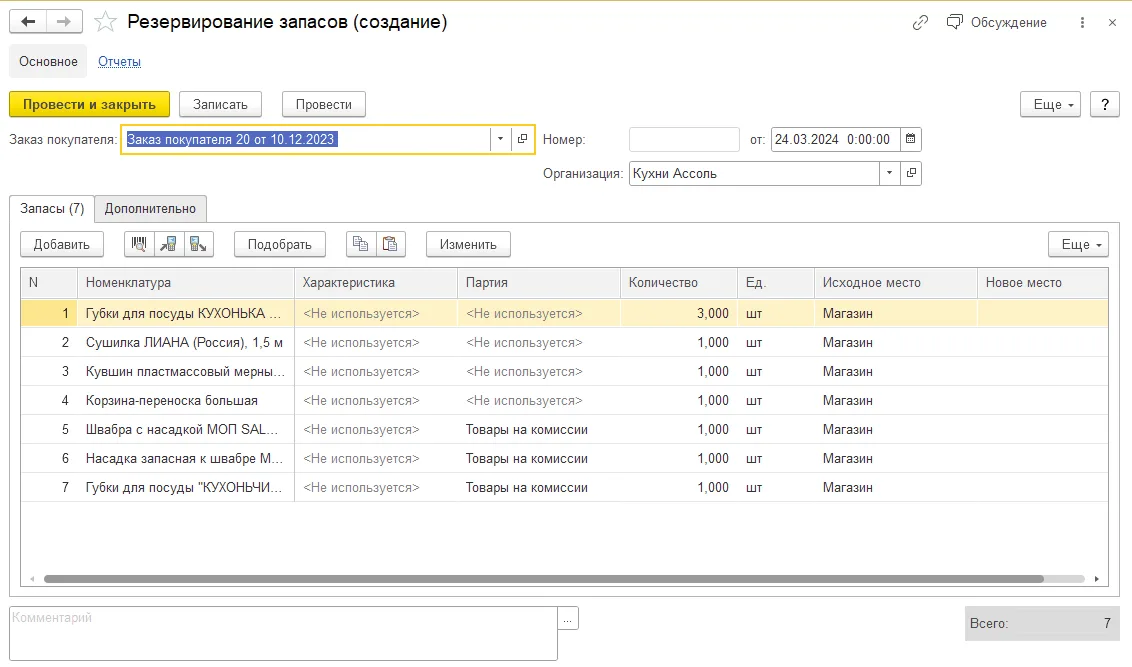Click the upload-to-data-terminal icon
The width and height of the screenshot is (1132, 667).
tap(169, 244)
